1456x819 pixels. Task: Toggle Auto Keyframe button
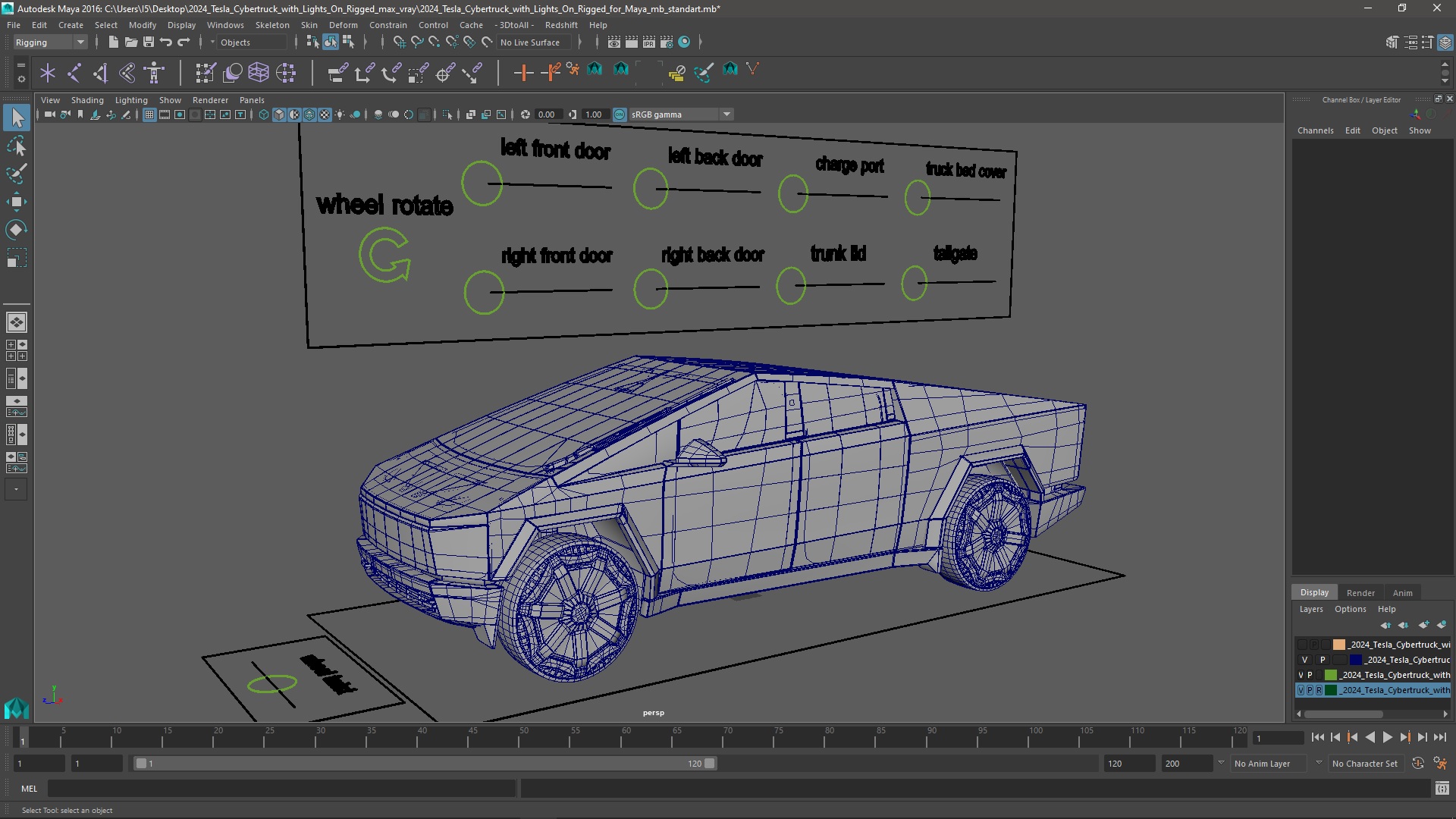pos(1418,764)
